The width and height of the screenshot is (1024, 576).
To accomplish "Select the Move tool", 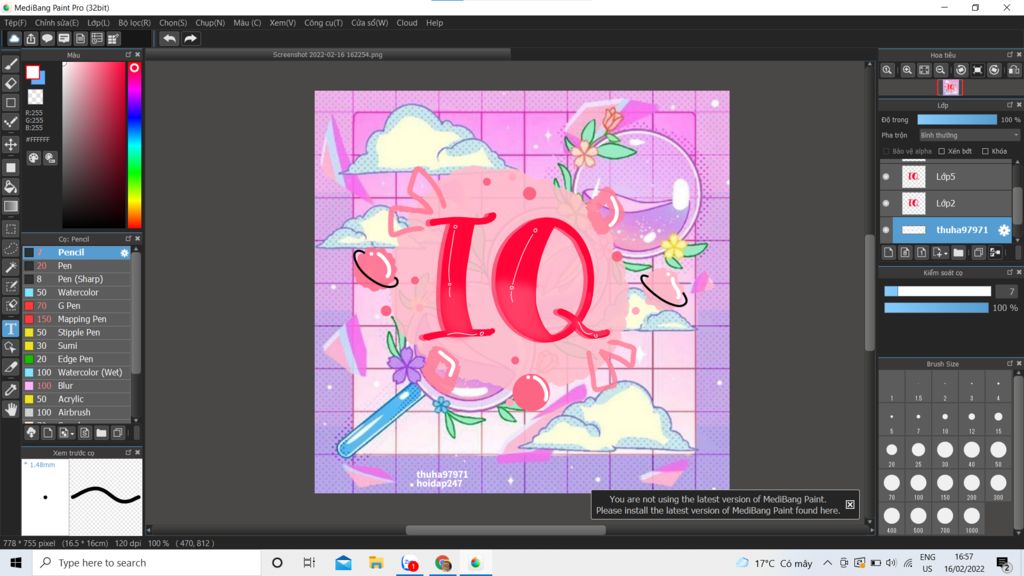I will coord(10,144).
